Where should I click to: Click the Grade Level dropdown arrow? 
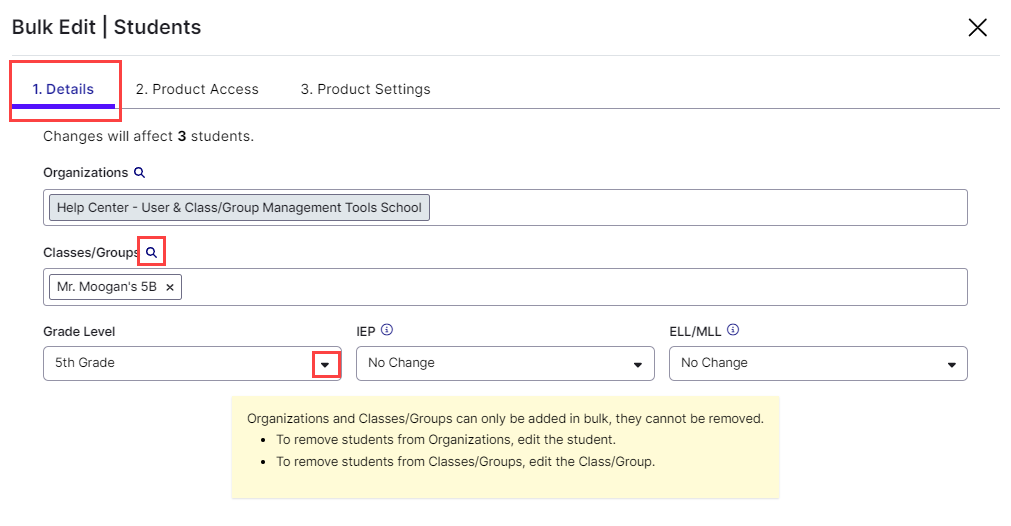point(325,365)
